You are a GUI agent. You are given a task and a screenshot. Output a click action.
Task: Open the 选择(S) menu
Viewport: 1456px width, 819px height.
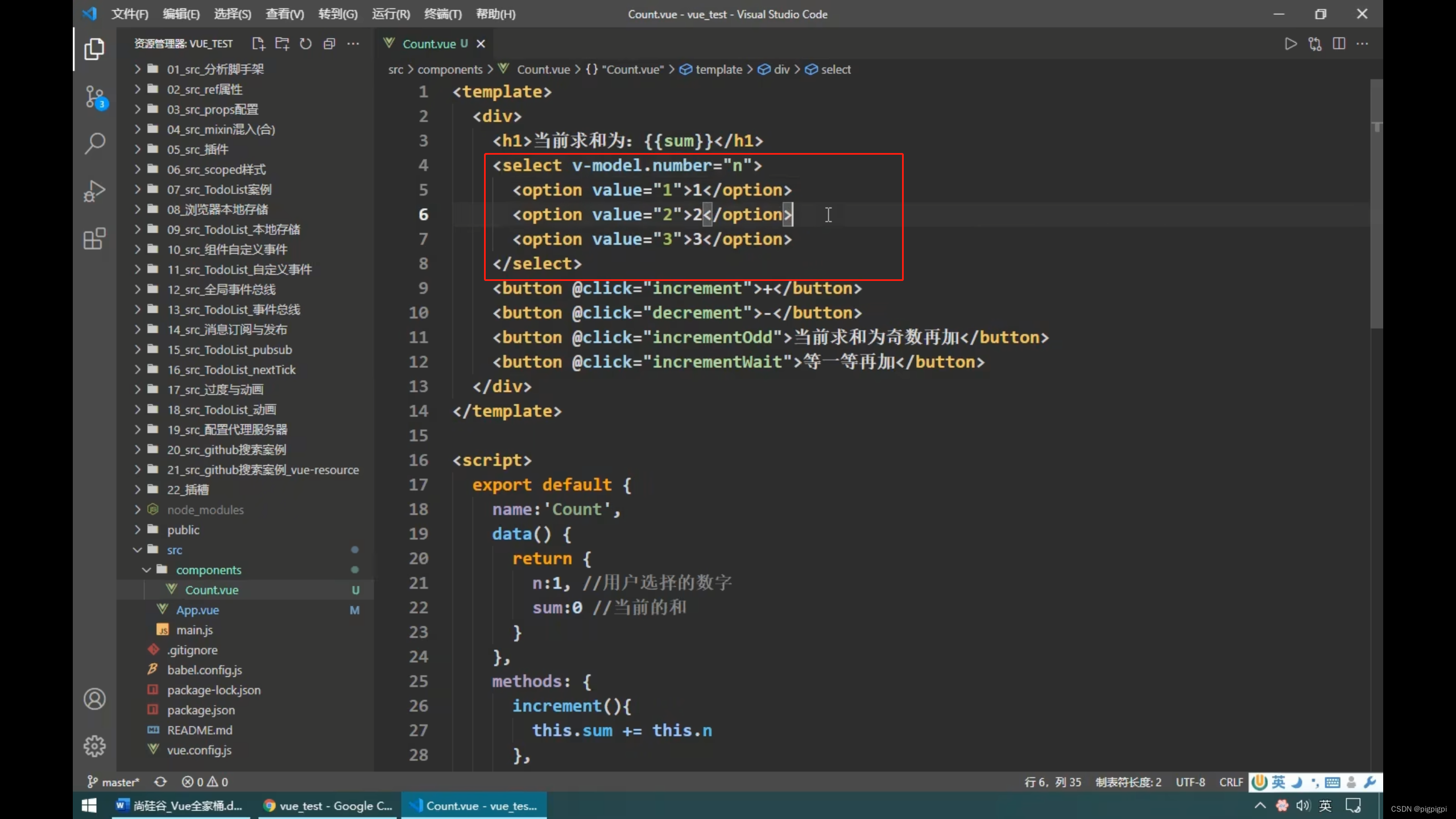click(233, 14)
